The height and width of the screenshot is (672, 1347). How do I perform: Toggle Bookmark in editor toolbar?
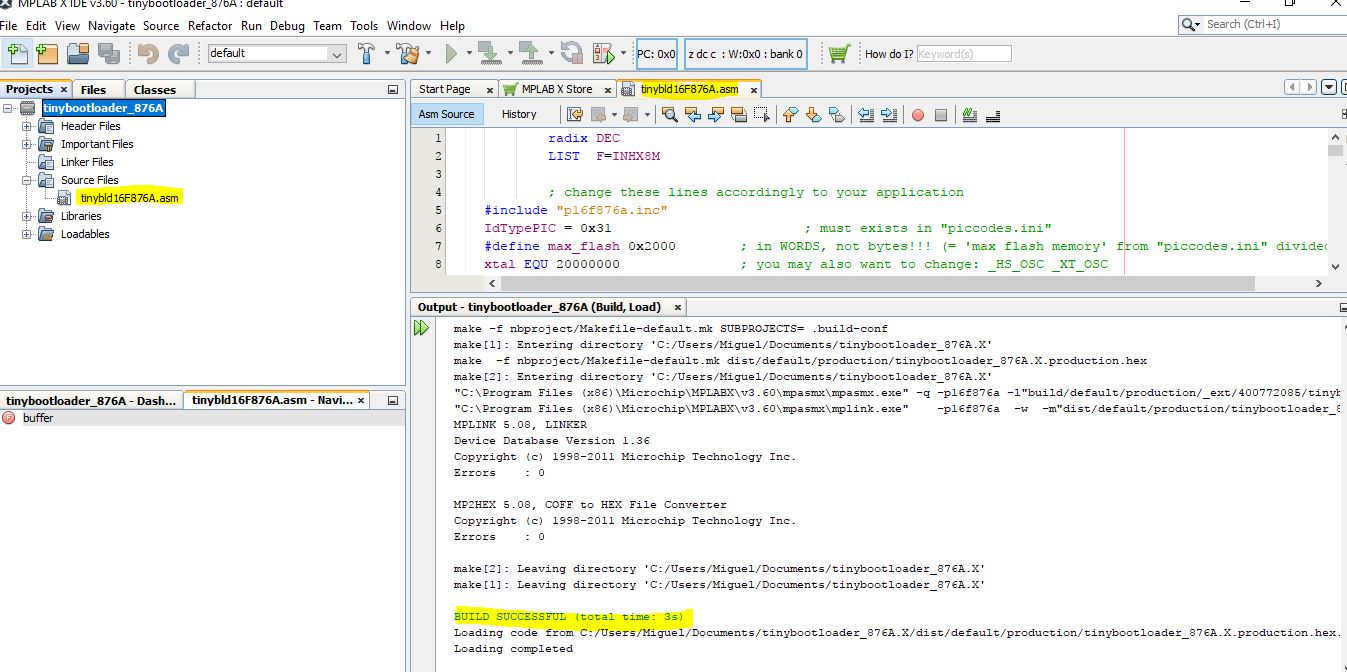pyautogui.click(x=837, y=114)
